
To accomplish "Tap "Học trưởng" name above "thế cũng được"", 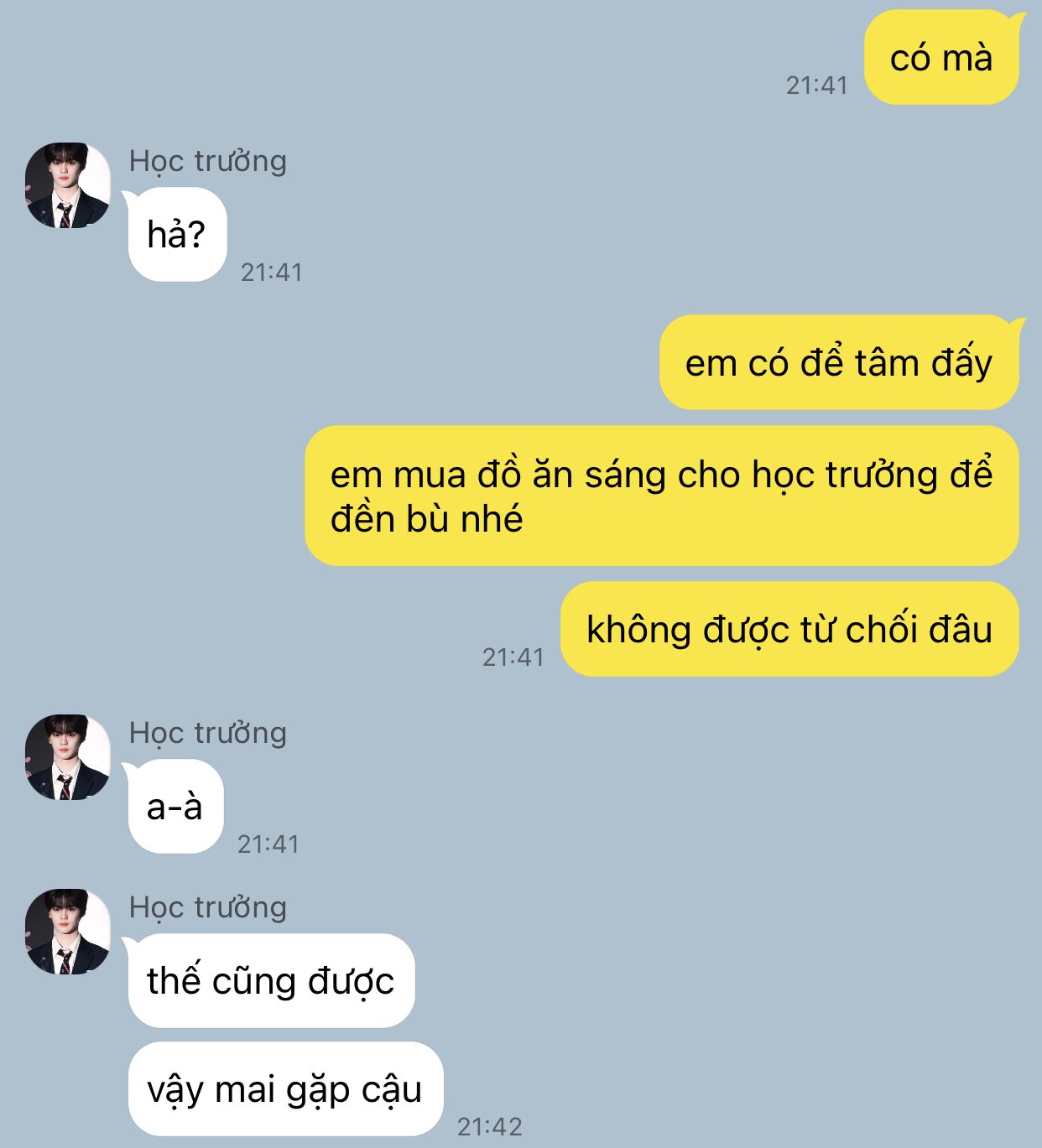I will (208, 907).
